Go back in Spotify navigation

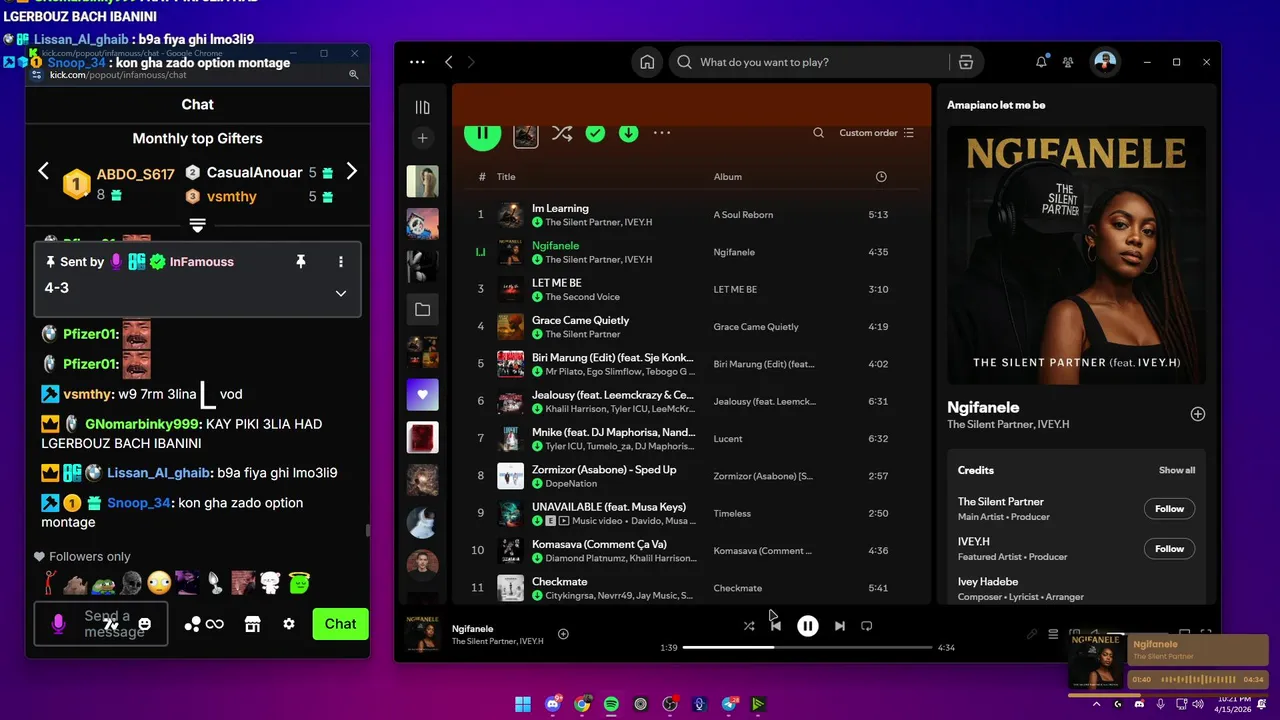[448, 62]
